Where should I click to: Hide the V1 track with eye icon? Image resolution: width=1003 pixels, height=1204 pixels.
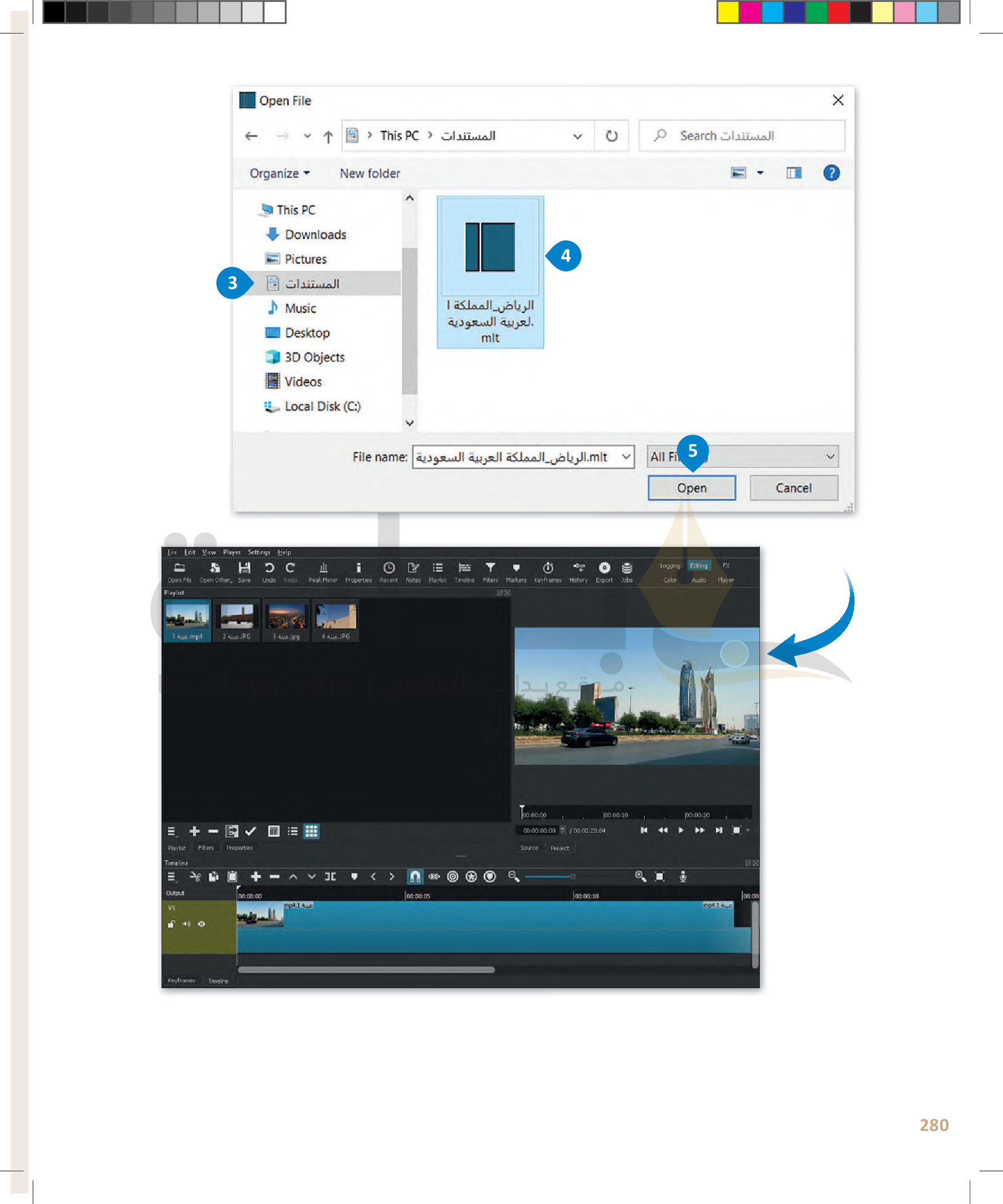[201, 924]
